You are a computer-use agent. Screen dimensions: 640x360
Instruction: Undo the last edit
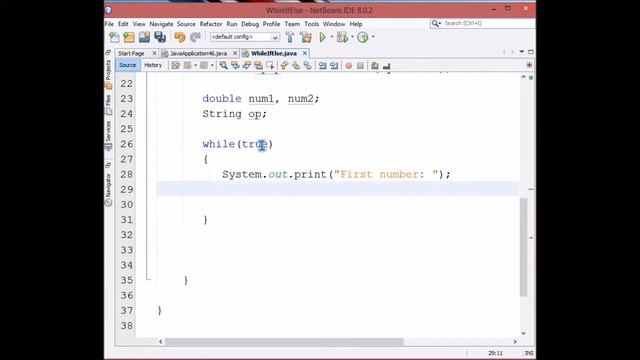(x=180, y=37)
